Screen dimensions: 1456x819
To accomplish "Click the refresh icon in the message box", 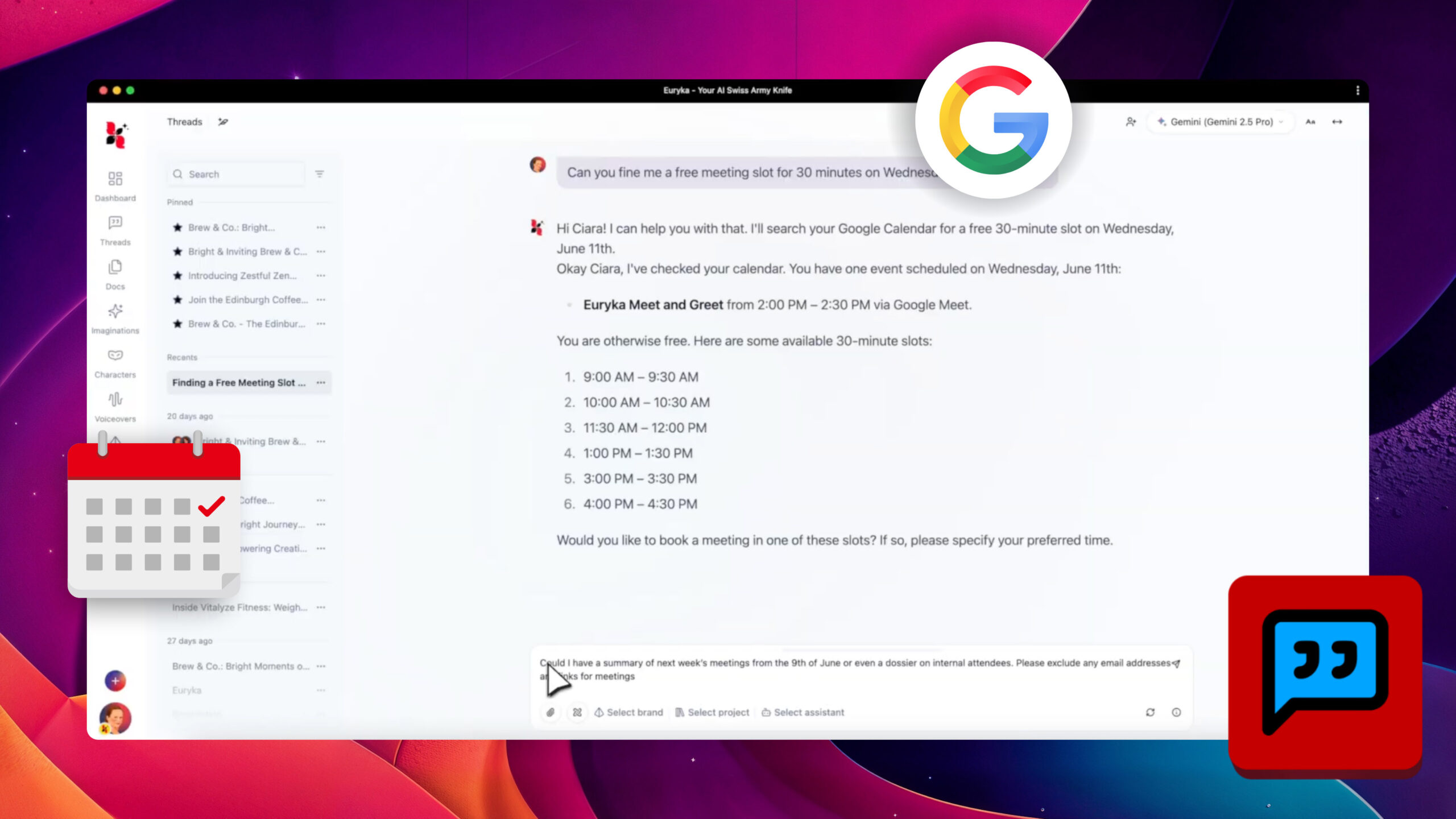I will coord(1150,712).
